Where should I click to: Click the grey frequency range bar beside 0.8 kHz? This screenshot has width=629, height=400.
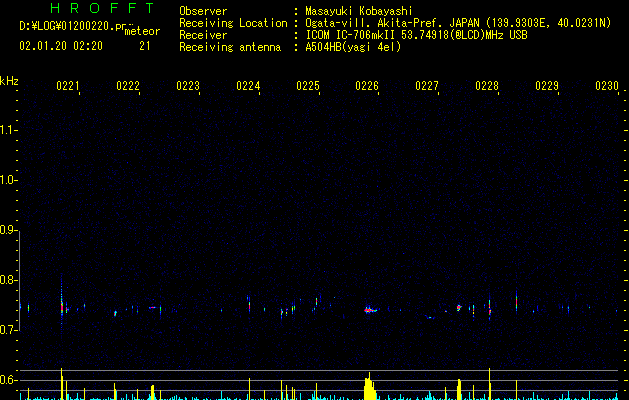click(x=19, y=280)
